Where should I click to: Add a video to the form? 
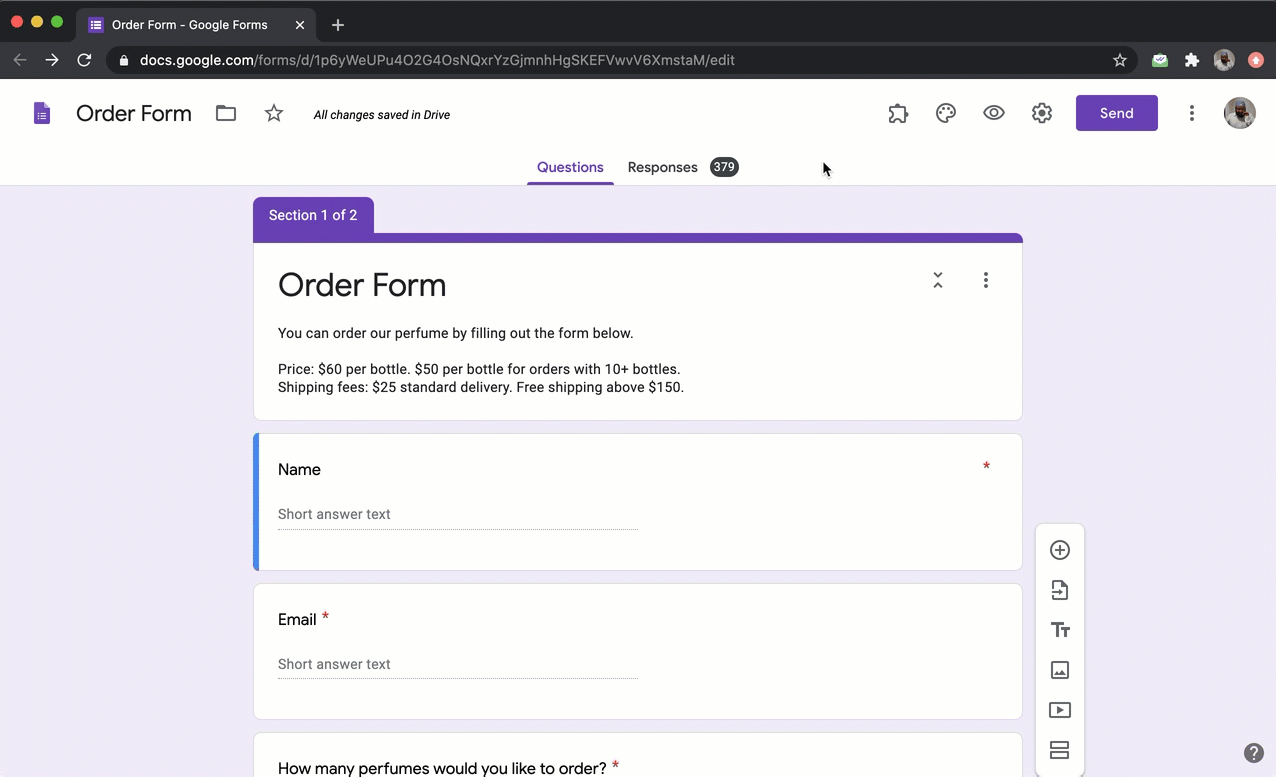(1060, 710)
